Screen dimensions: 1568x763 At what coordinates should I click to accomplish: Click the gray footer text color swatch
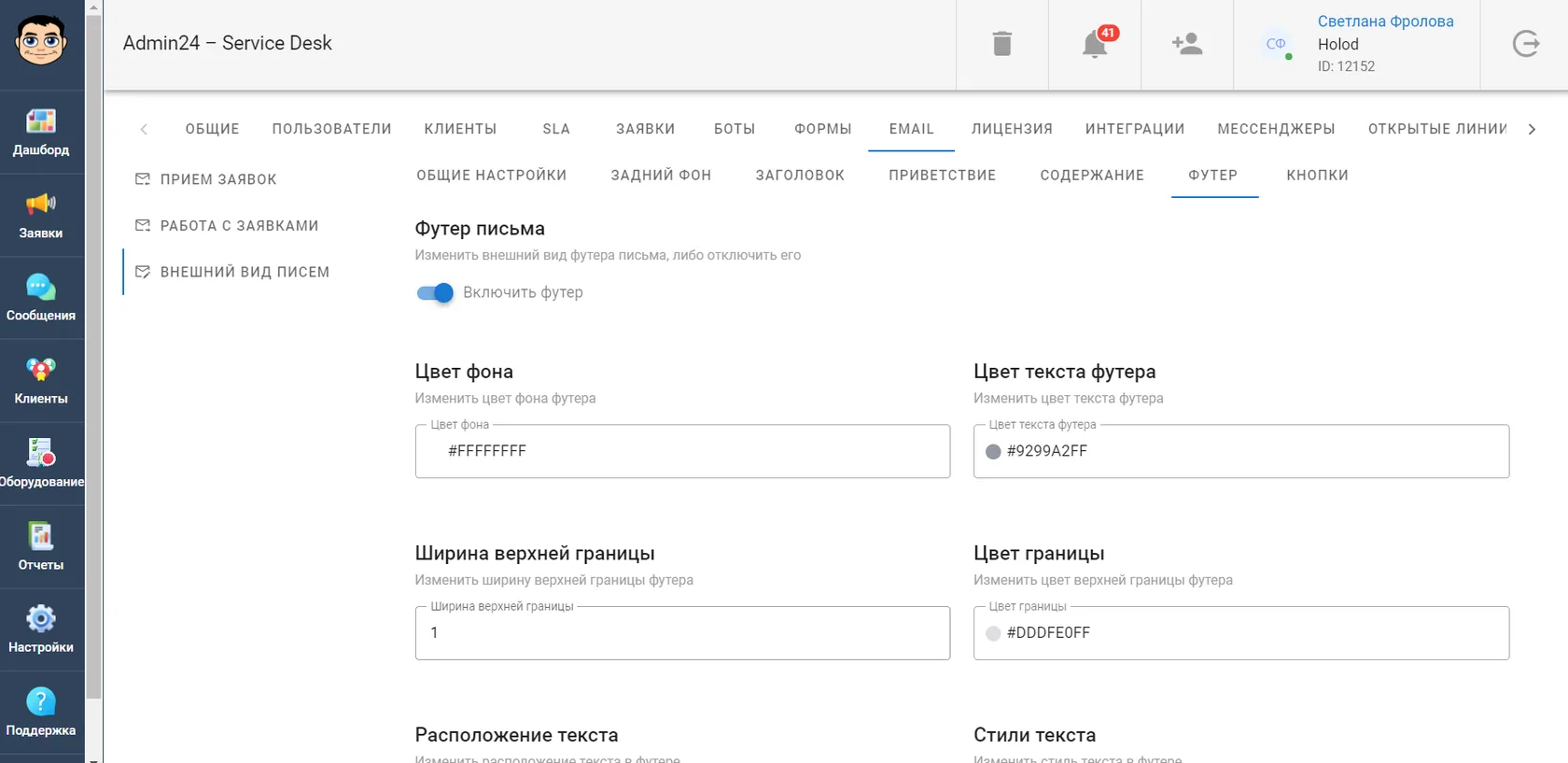pyautogui.click(x=993, y=452)
